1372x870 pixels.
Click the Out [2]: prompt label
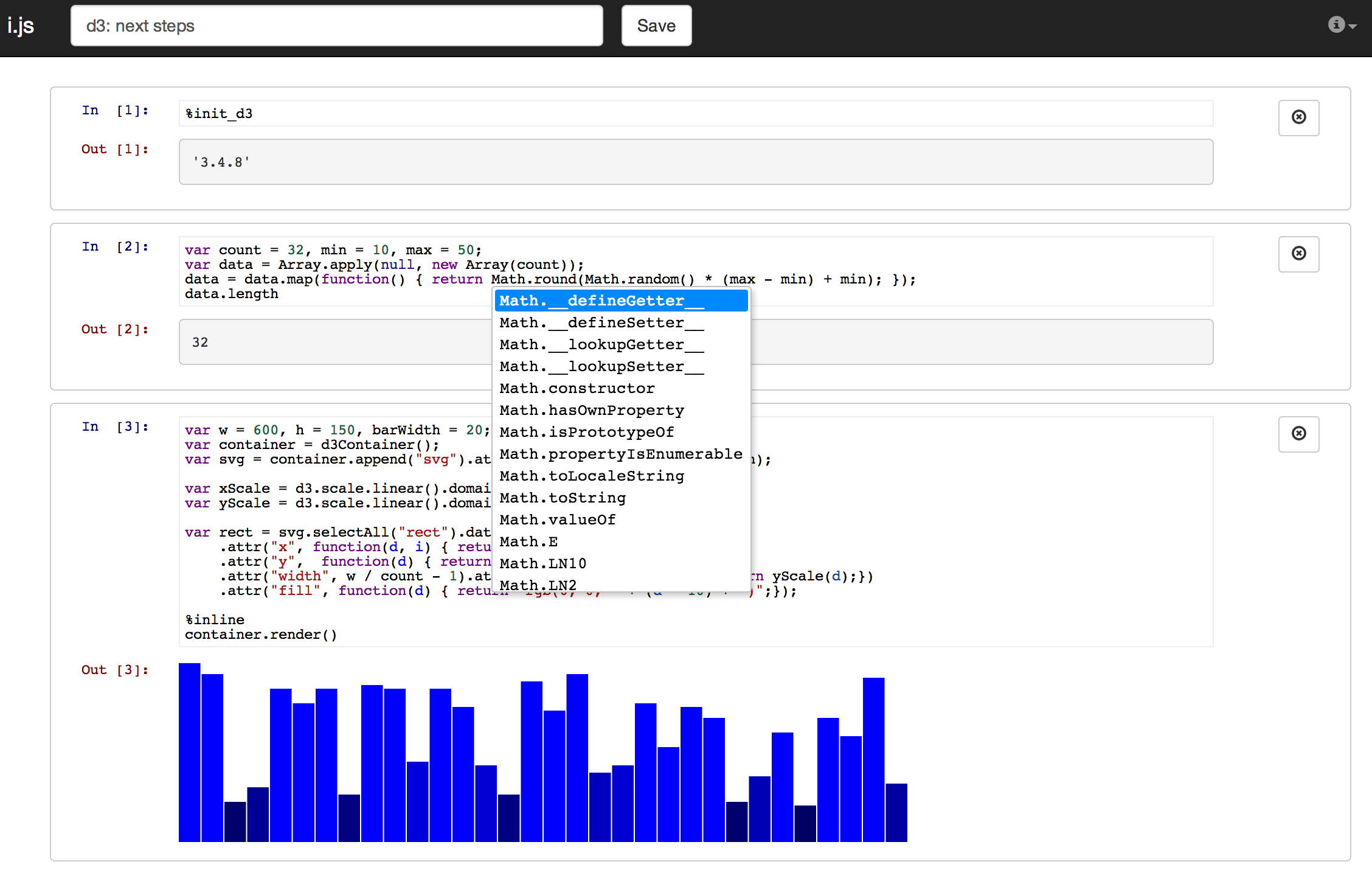pyautogui.click(x=115, y=329)
